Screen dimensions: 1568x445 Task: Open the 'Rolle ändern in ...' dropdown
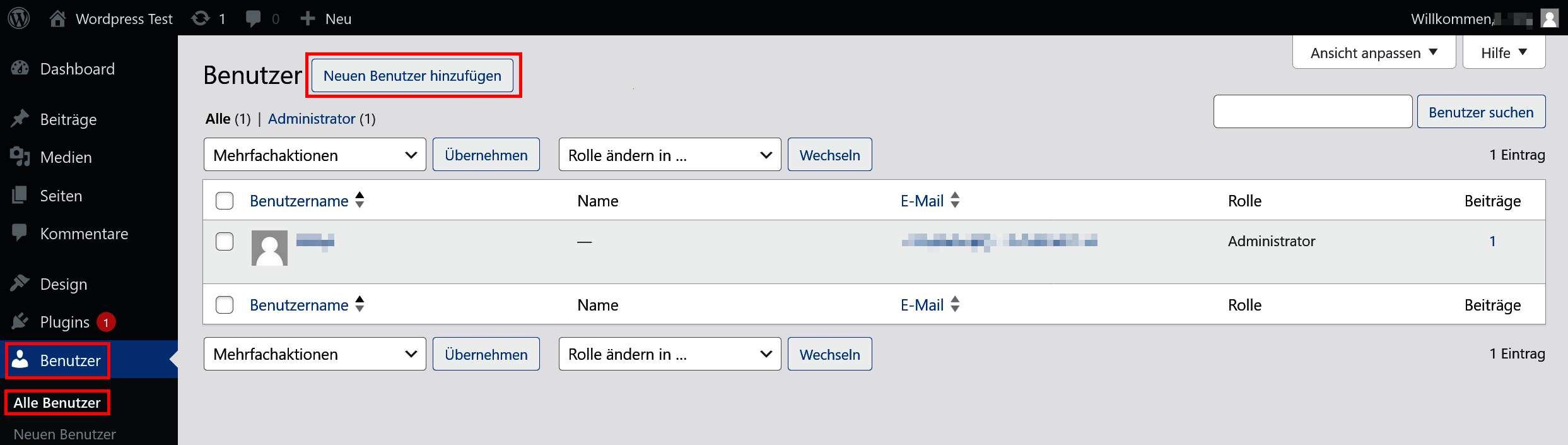[669, 155]
